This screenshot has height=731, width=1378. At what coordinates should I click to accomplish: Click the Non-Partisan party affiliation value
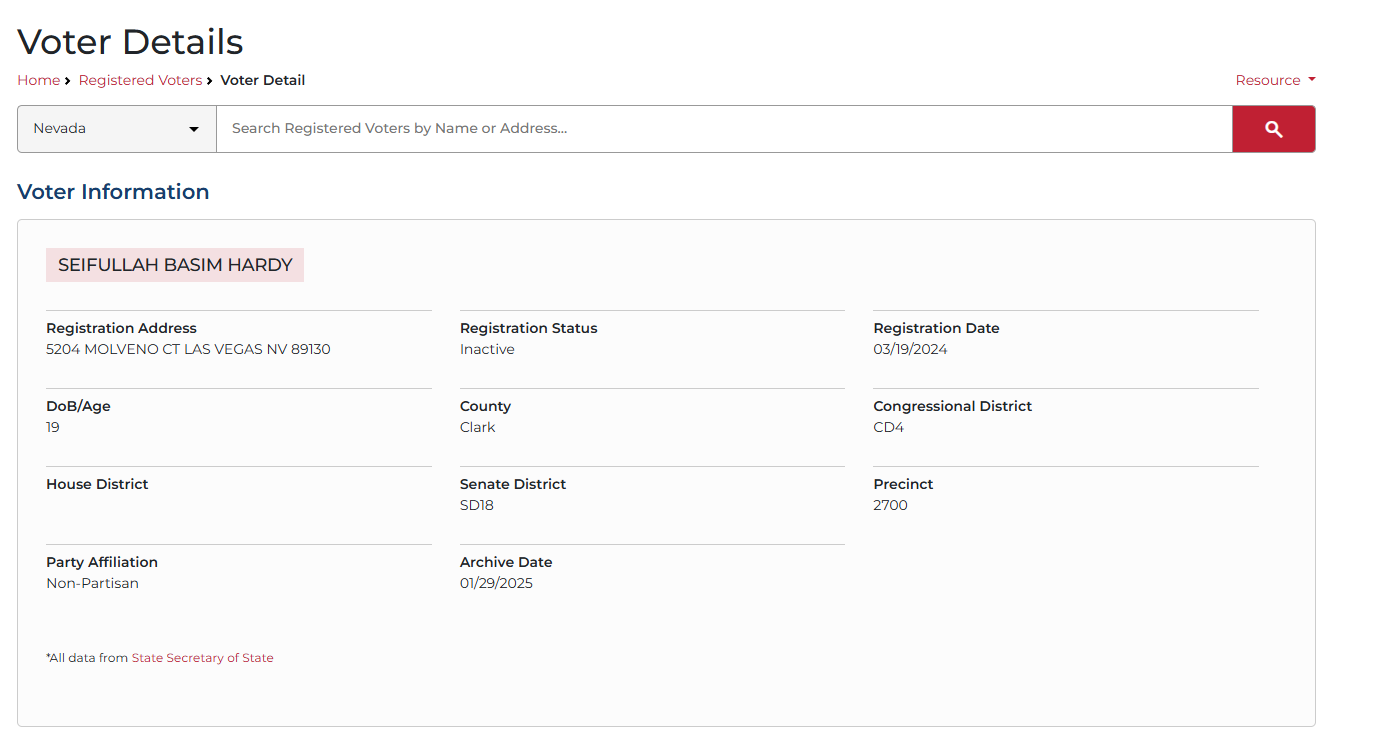click(92, 583)
